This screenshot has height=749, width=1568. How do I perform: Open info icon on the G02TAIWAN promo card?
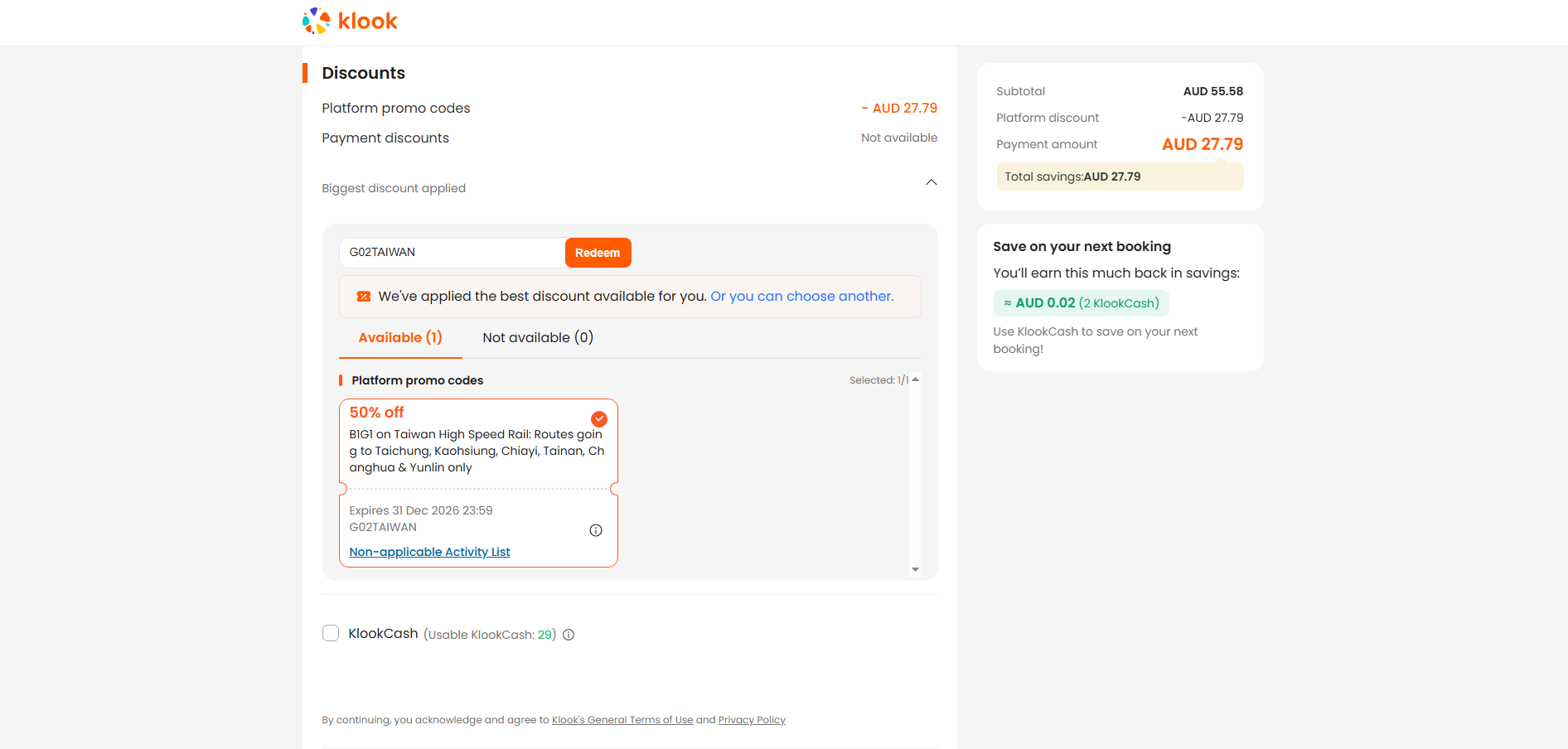pyautogui.click(x=596, y=530)
